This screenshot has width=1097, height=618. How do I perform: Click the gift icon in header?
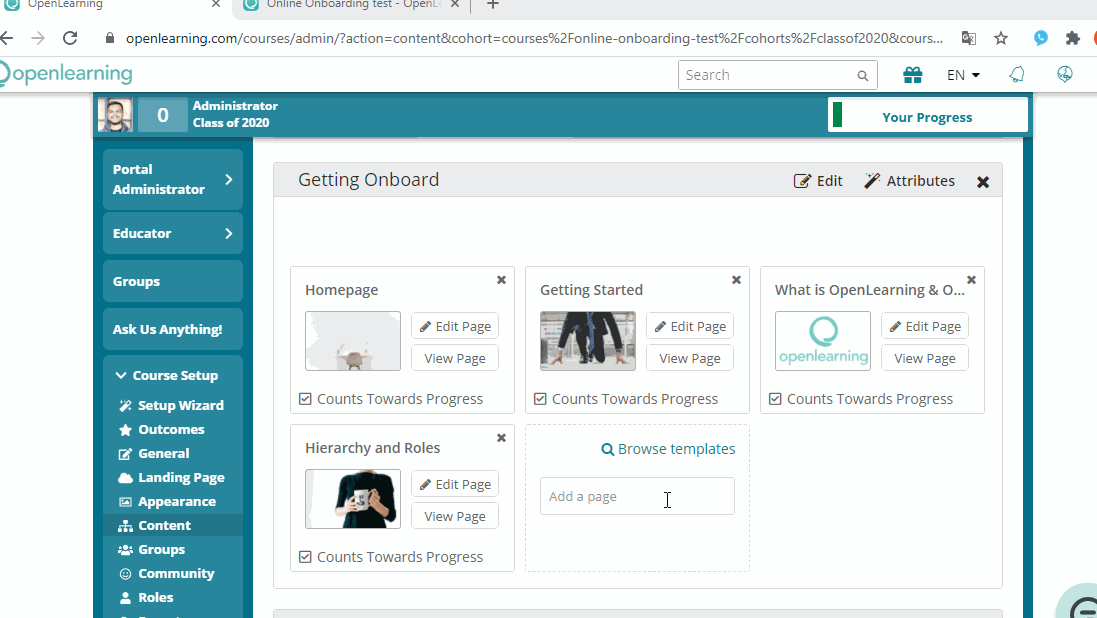tap(912, 75)
